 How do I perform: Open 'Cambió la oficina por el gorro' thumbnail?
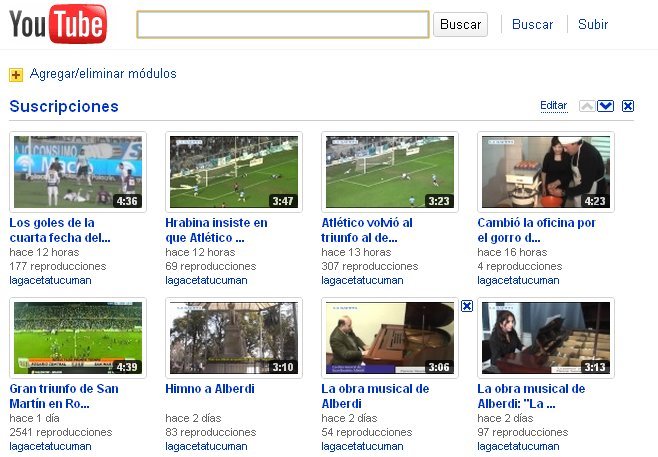545,172
